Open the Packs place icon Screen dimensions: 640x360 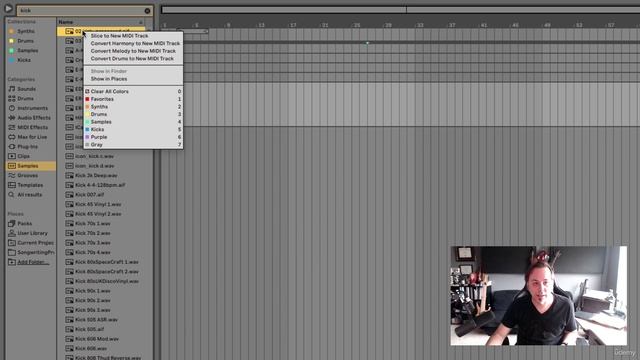(x=12, y=224)
